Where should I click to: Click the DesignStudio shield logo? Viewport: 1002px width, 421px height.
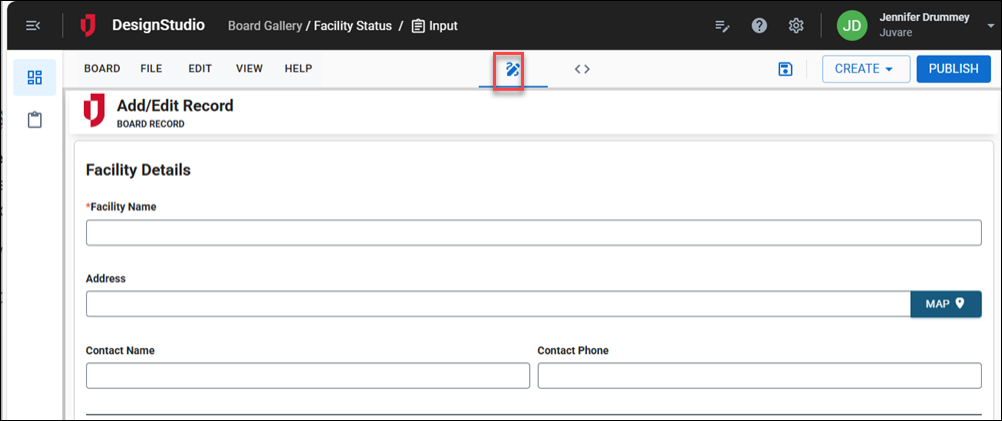(x=89, y=25)
